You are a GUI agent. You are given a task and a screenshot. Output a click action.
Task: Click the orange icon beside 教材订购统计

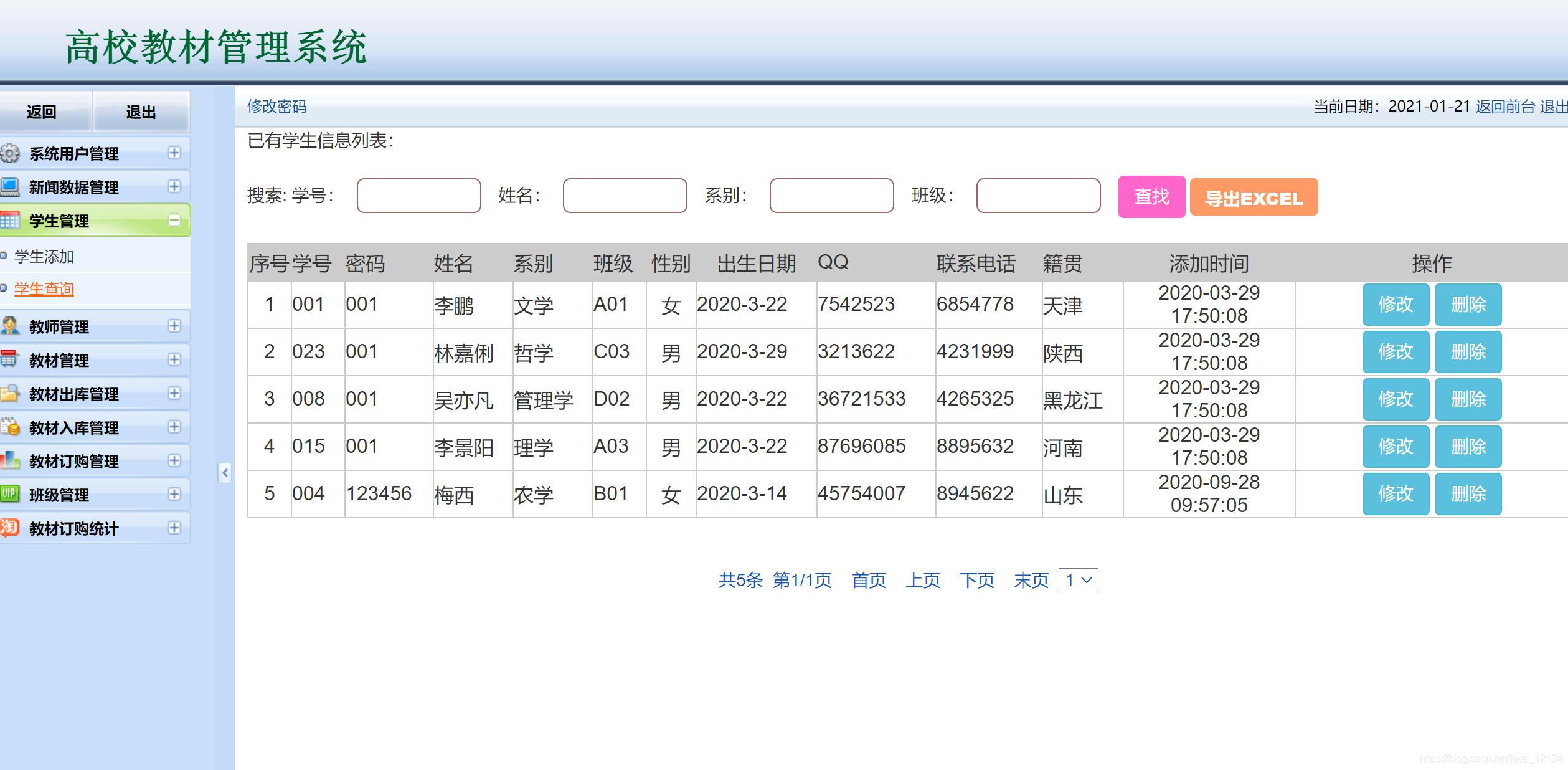point(9,528)
